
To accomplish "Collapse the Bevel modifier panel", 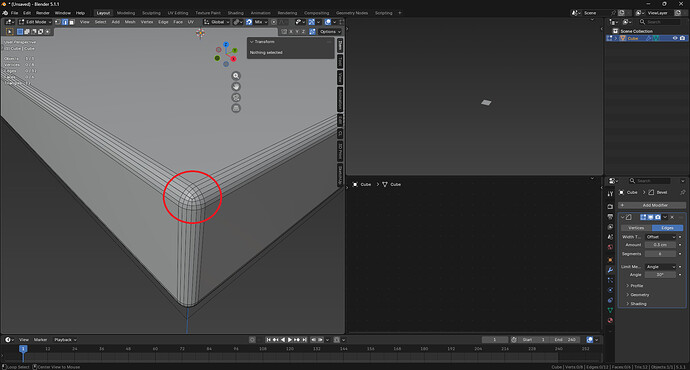I will point(622,217).
